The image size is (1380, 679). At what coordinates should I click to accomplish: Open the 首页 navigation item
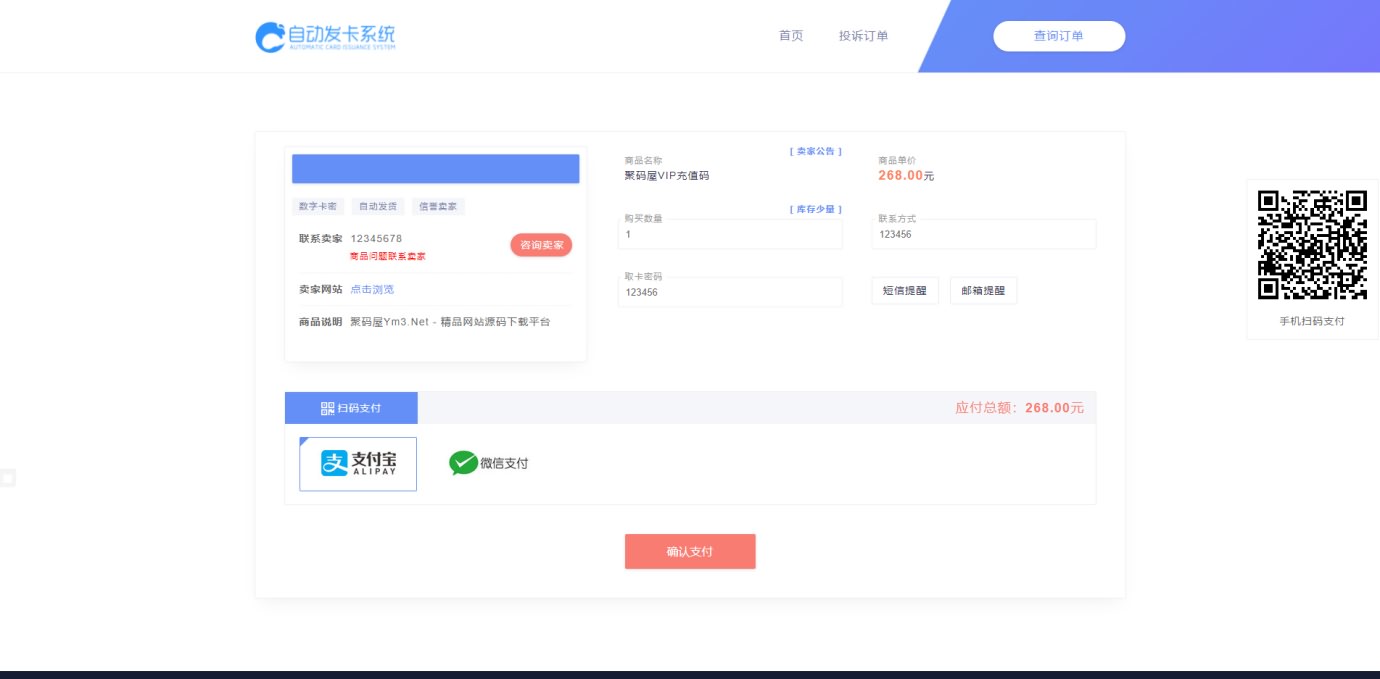(791, 36)
